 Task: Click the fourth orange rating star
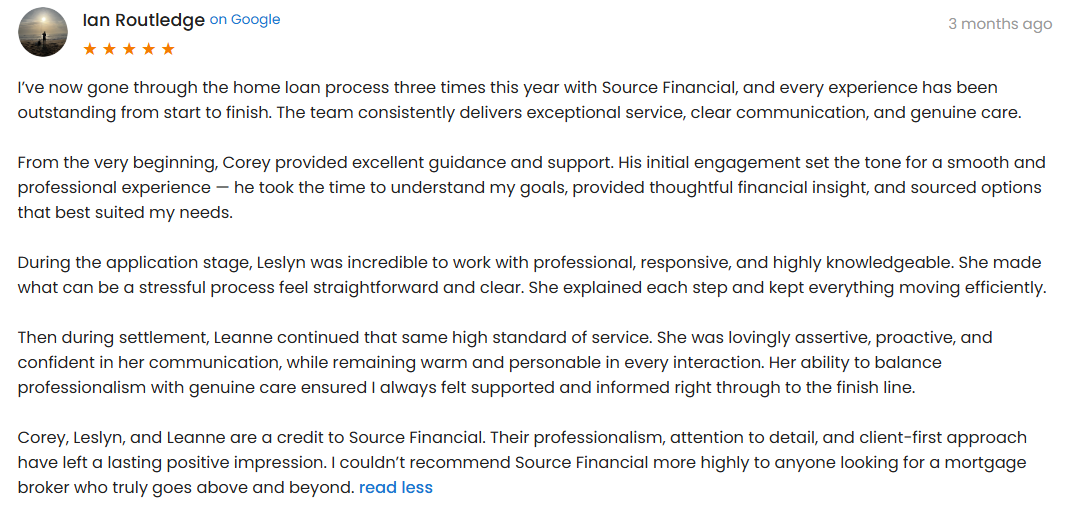(x=148, y=48)
